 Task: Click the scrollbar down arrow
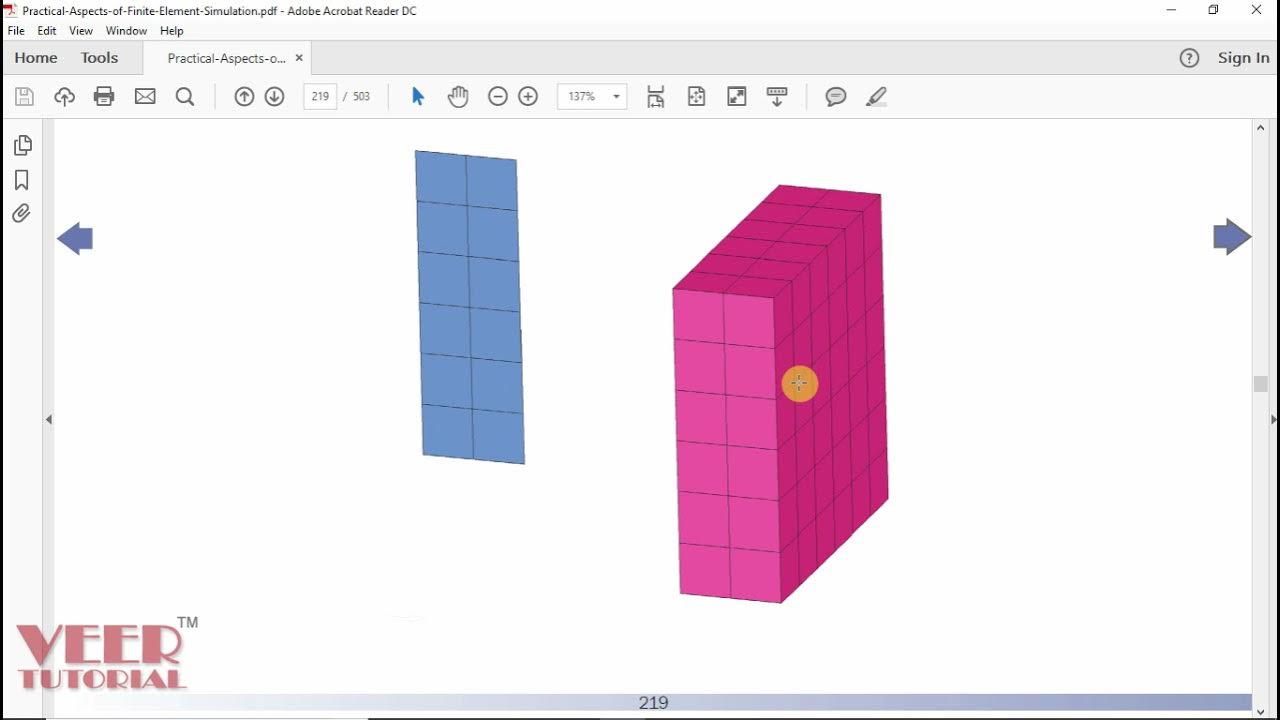pyautogui.click(x=1260, y=711)
